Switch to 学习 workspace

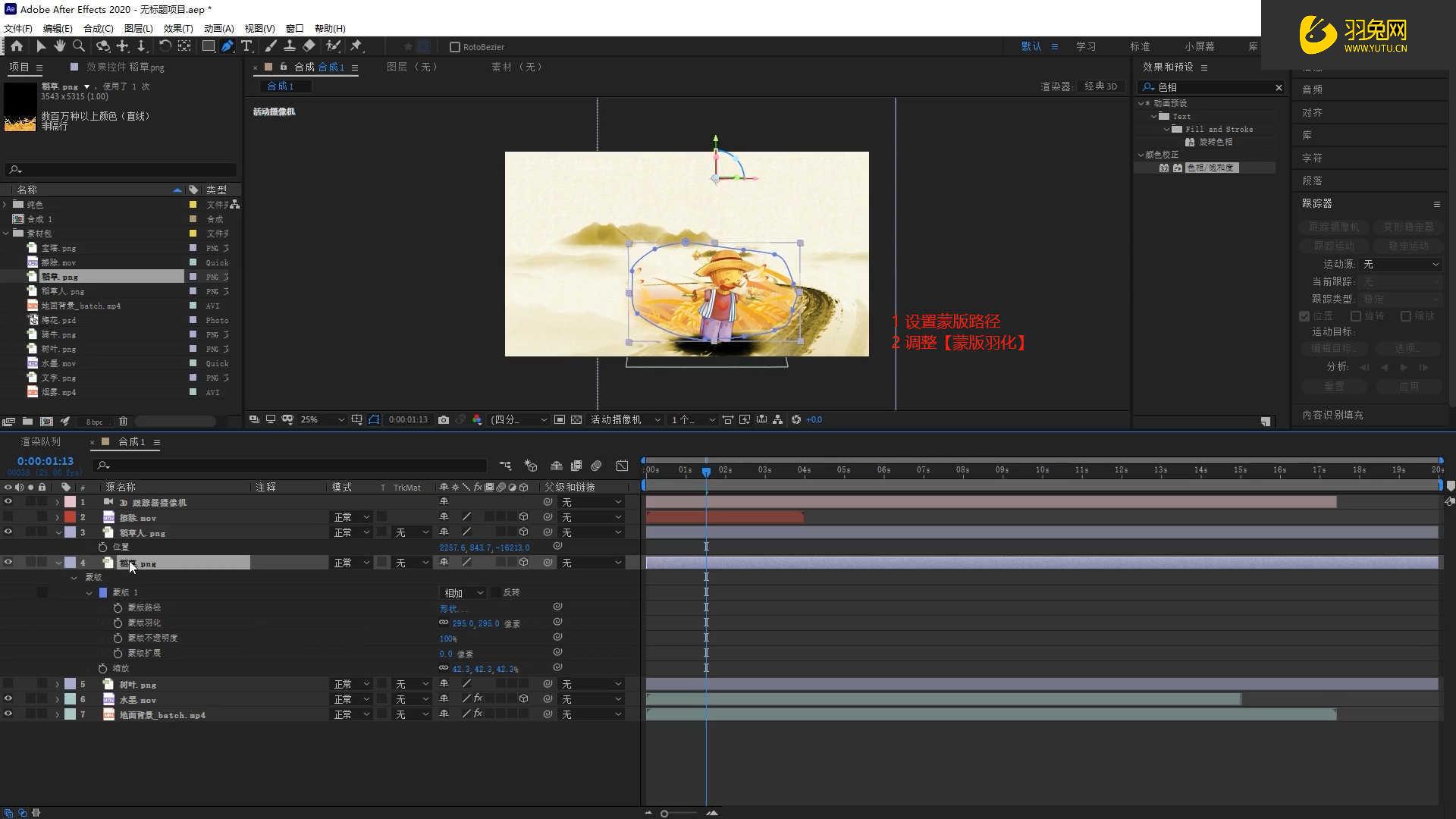[x=1086, y=46]
